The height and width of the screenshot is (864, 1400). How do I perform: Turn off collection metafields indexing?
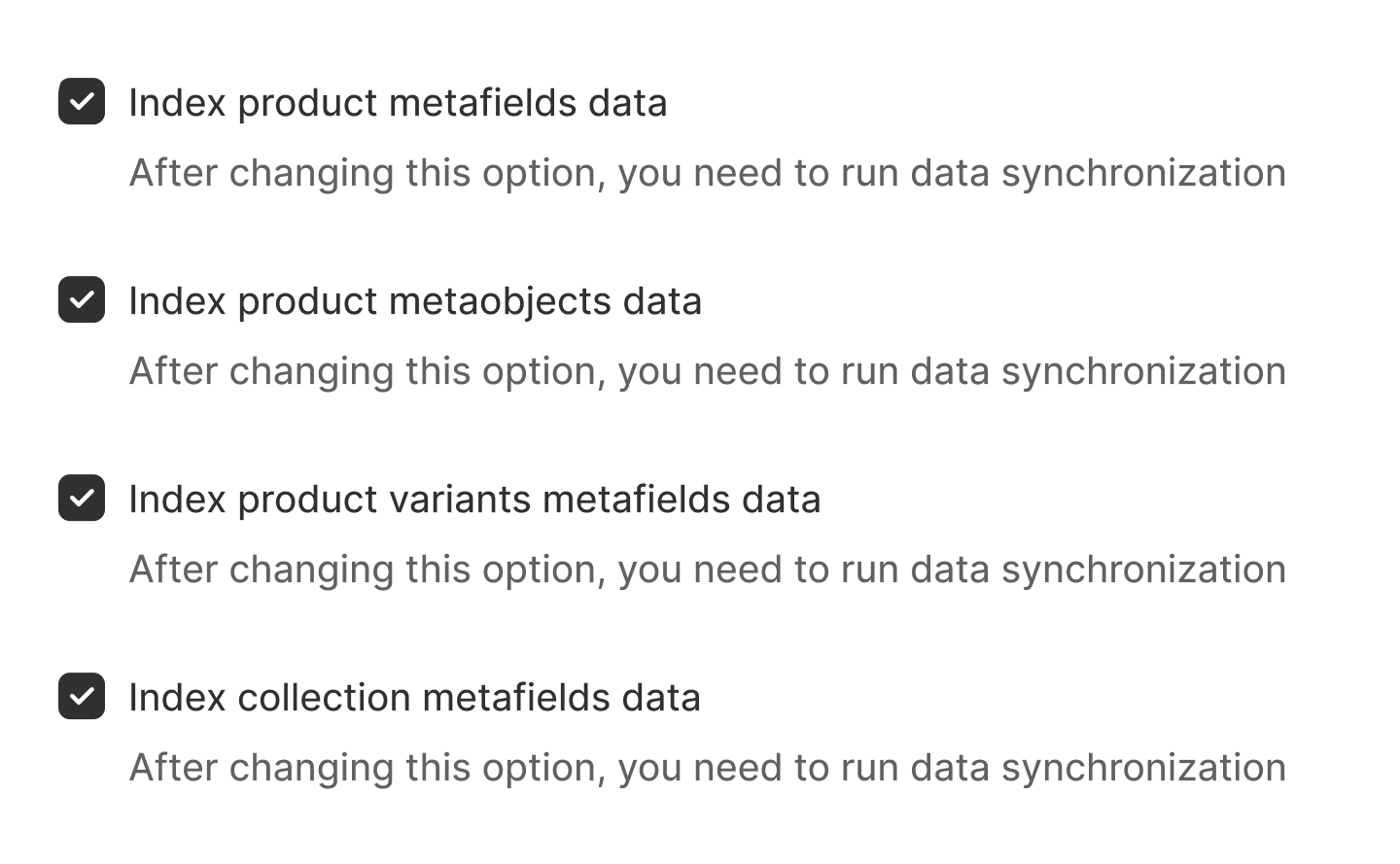pos(82,696)
